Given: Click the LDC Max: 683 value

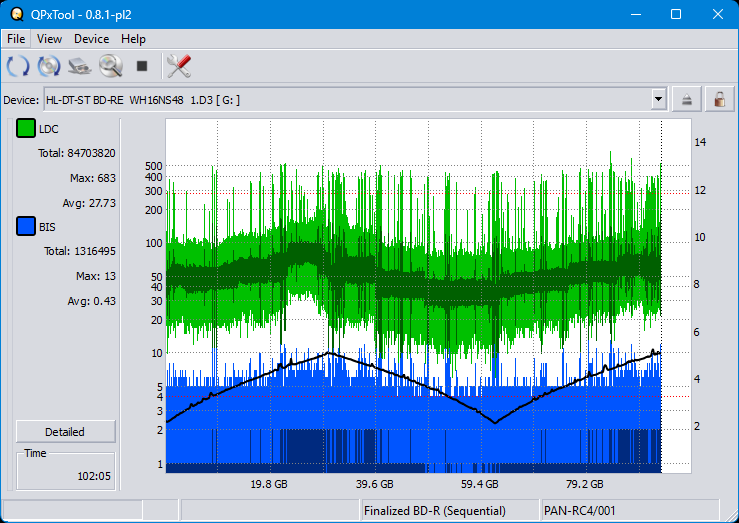Looking at the screenshot, I should [x=93, y=178].
